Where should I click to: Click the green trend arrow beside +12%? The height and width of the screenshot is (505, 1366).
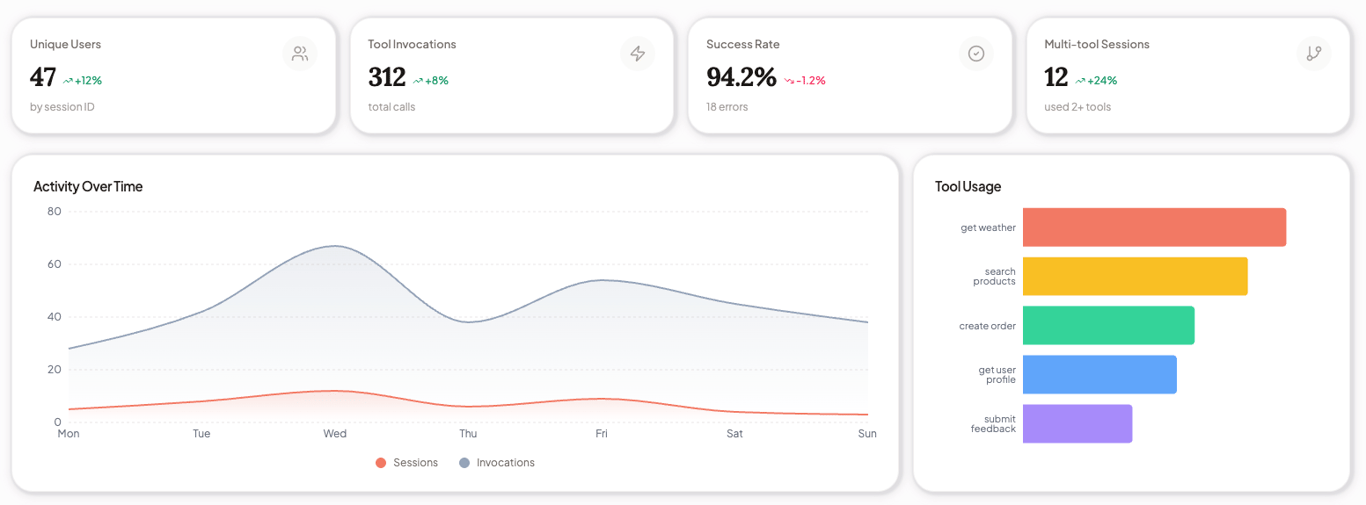click(68, 81)
